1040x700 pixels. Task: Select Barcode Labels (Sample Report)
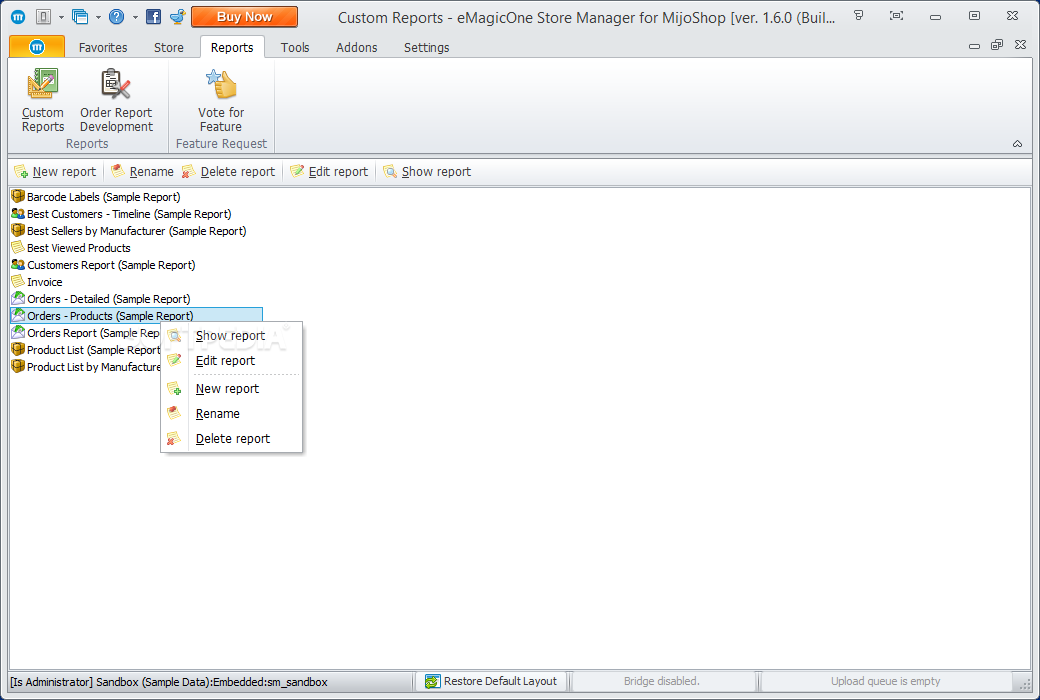[103, 197]
